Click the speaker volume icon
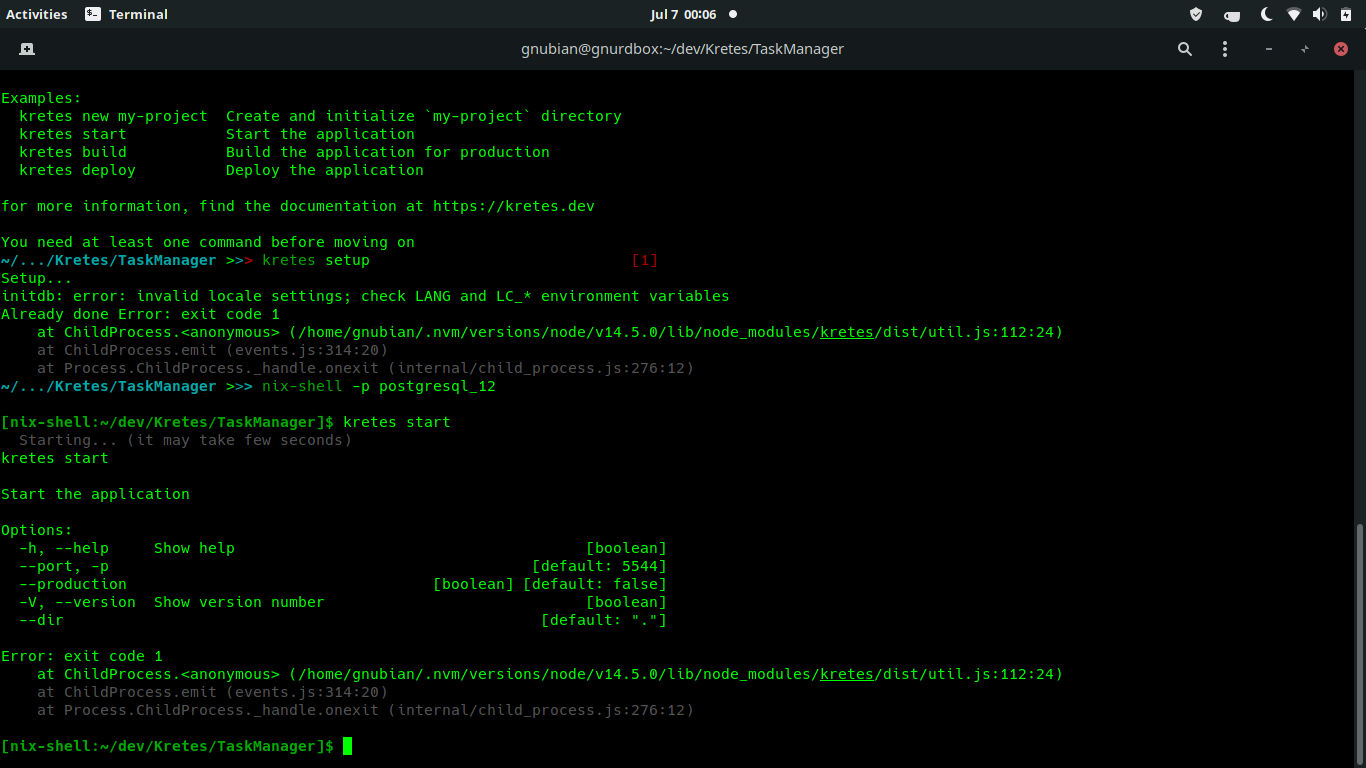Screen dimensions: 1366x768 click(1318, 14)
